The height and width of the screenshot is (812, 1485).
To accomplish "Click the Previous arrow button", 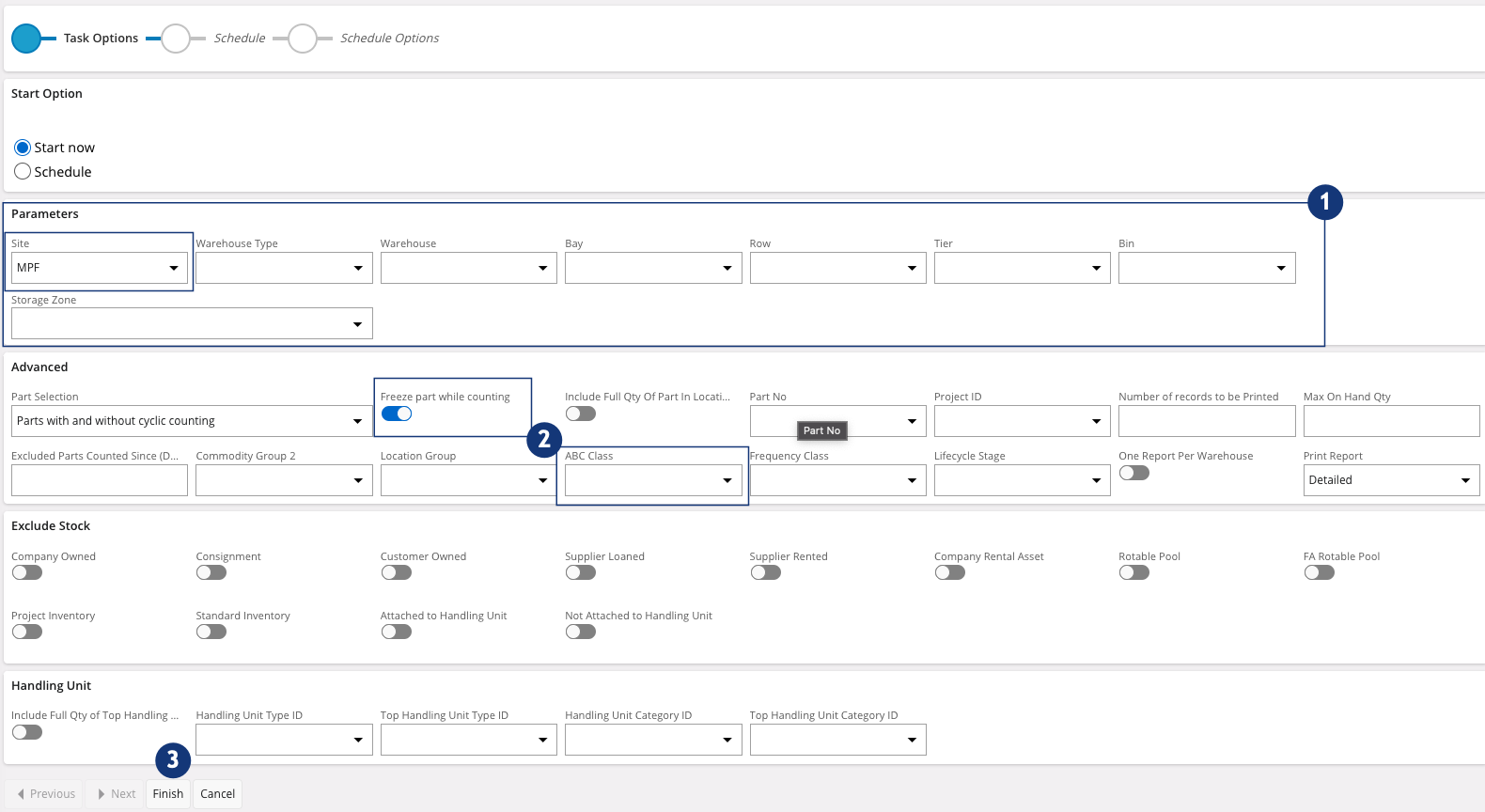I will coord(44,794).
